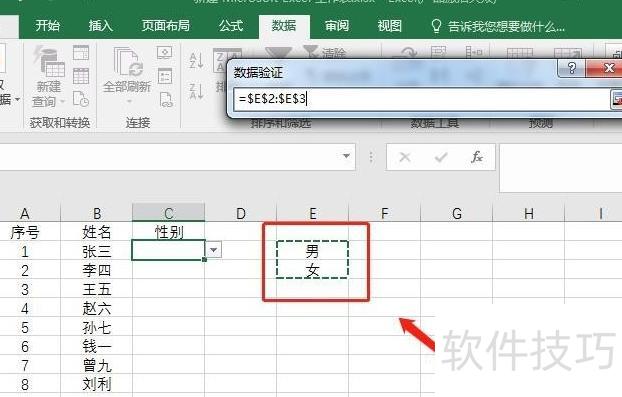Select the 数据 ribbon tab
The width and height of the screenshot is (622, 397).
pos(284,26)
